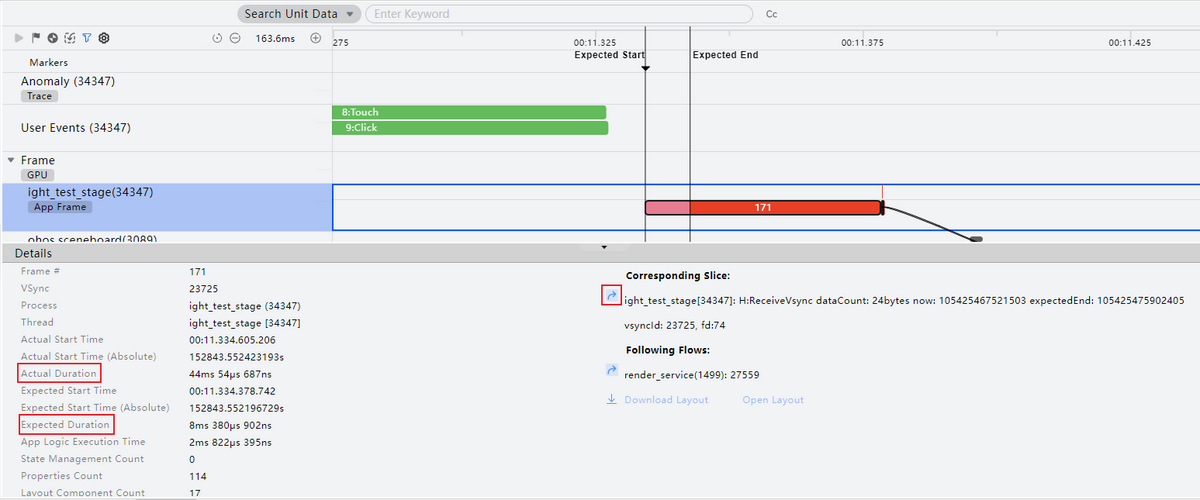Zoom in with the plus icon
The height and width of the screenshot is (500, 1200).
pos(316,38)
